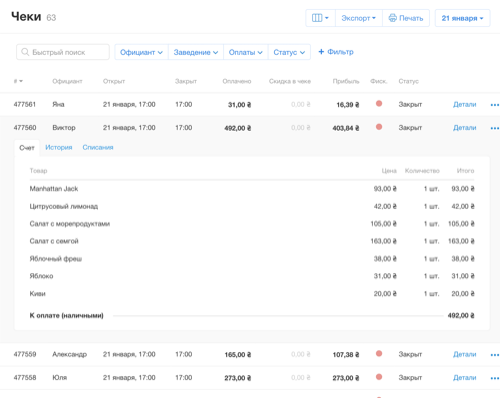The height and width of the screenshot is (398, 500).
Task: Open the Статус filter dropdown
Action: coord(289,52)
